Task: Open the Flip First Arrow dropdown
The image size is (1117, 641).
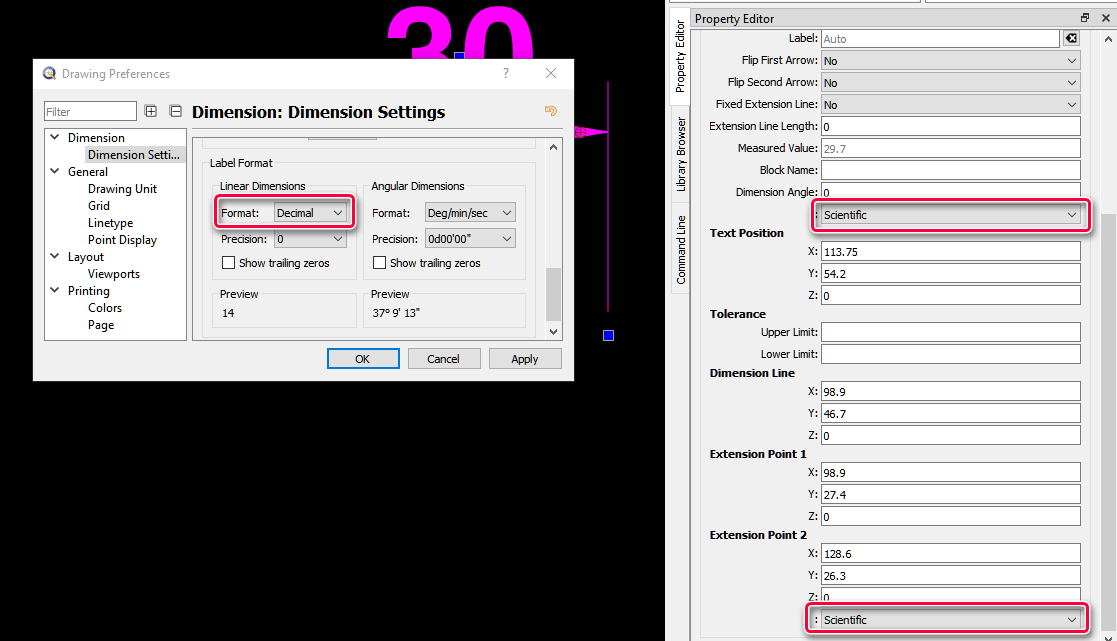Action: pyautogui.click(x=950, y=61)
